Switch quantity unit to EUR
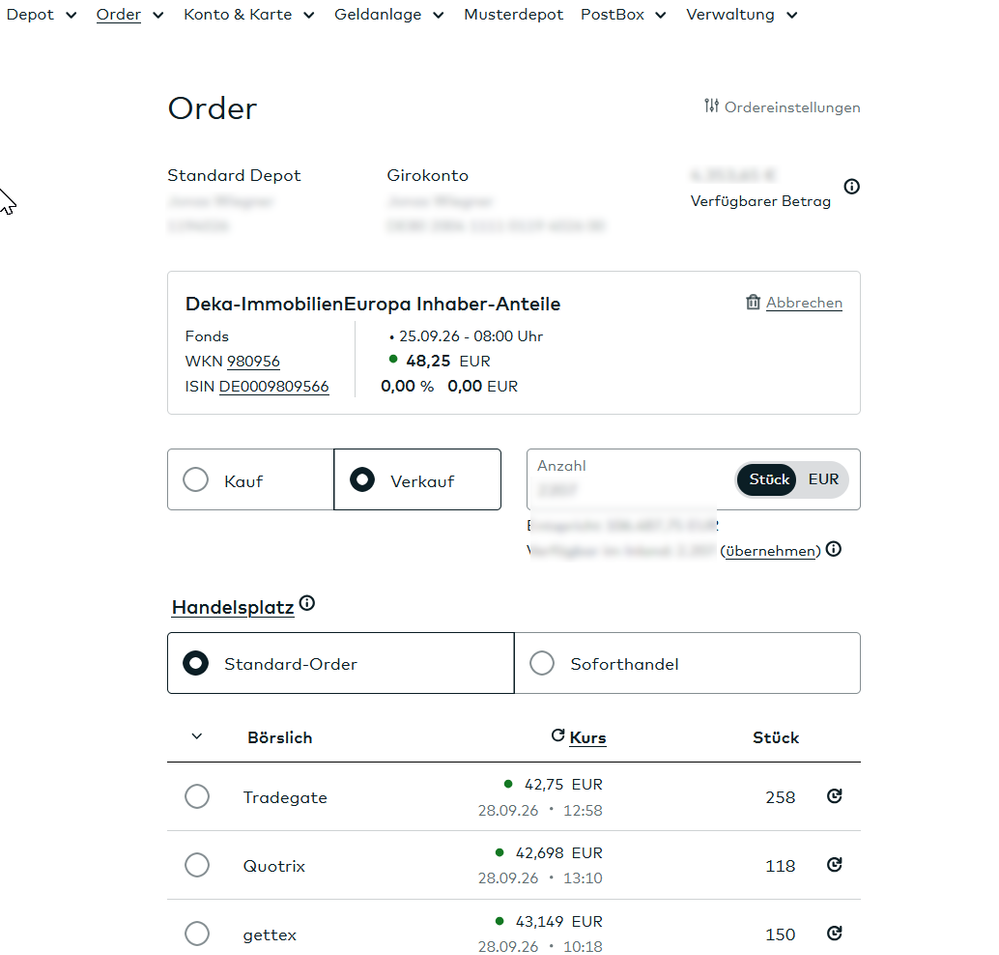 pyautogui.click(x=823, y=479)
